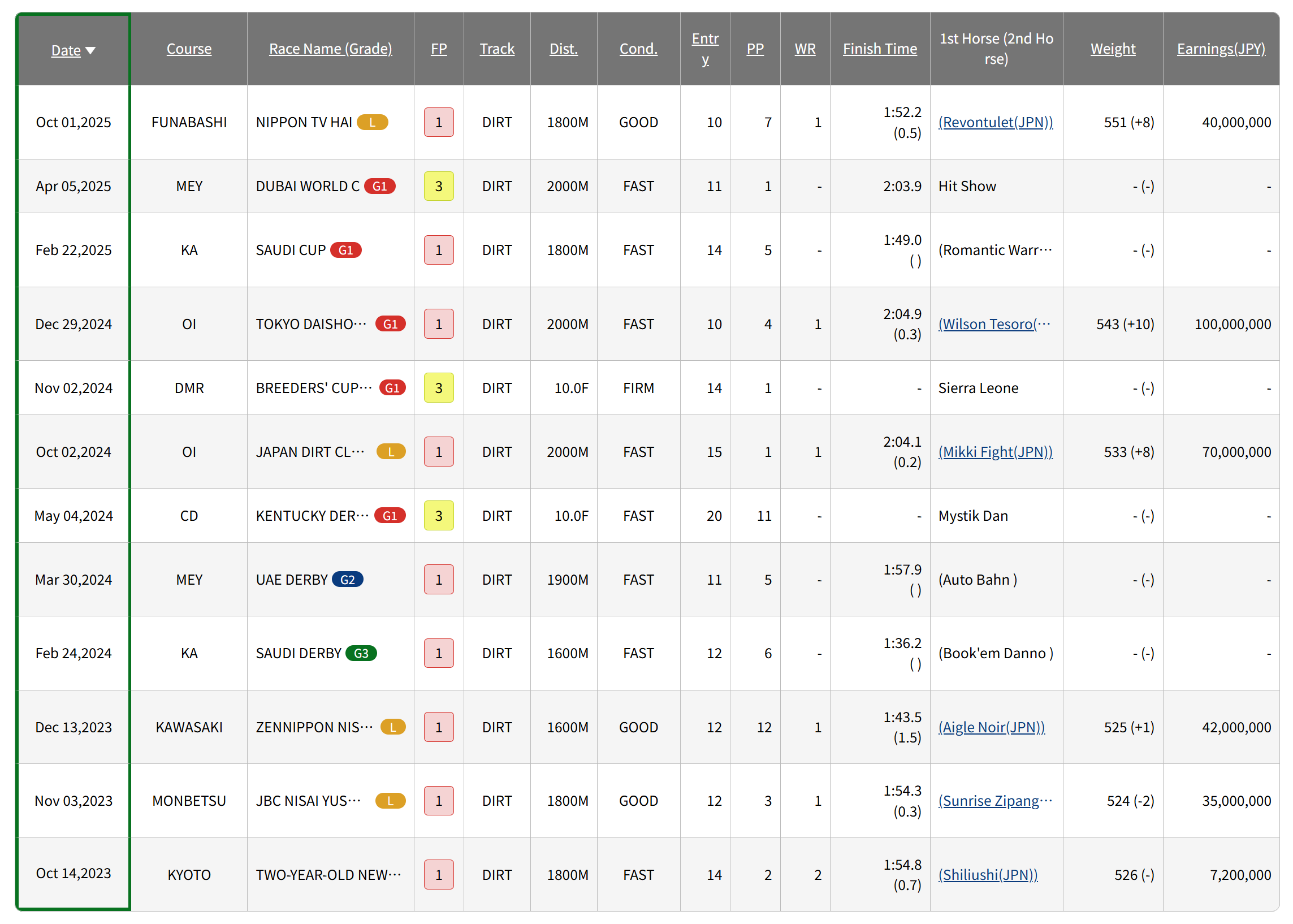Image resolution: width=1293 pixels, height=924 pixels.
Task: Click the G2 badge on UAE DERBY
Action: tap(347, 580)
